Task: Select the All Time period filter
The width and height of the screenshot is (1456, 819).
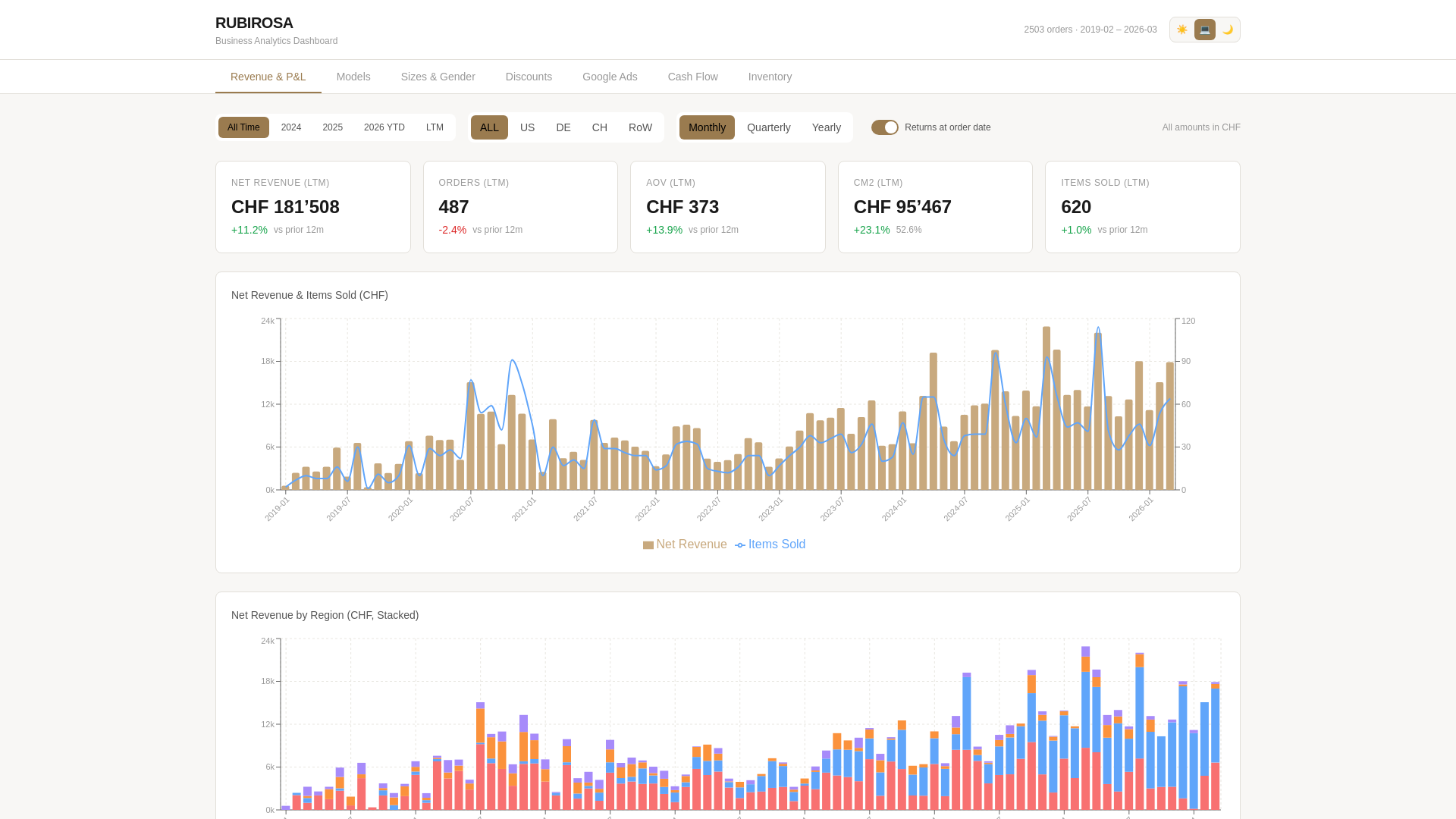Action: click(x=243, y=127)
